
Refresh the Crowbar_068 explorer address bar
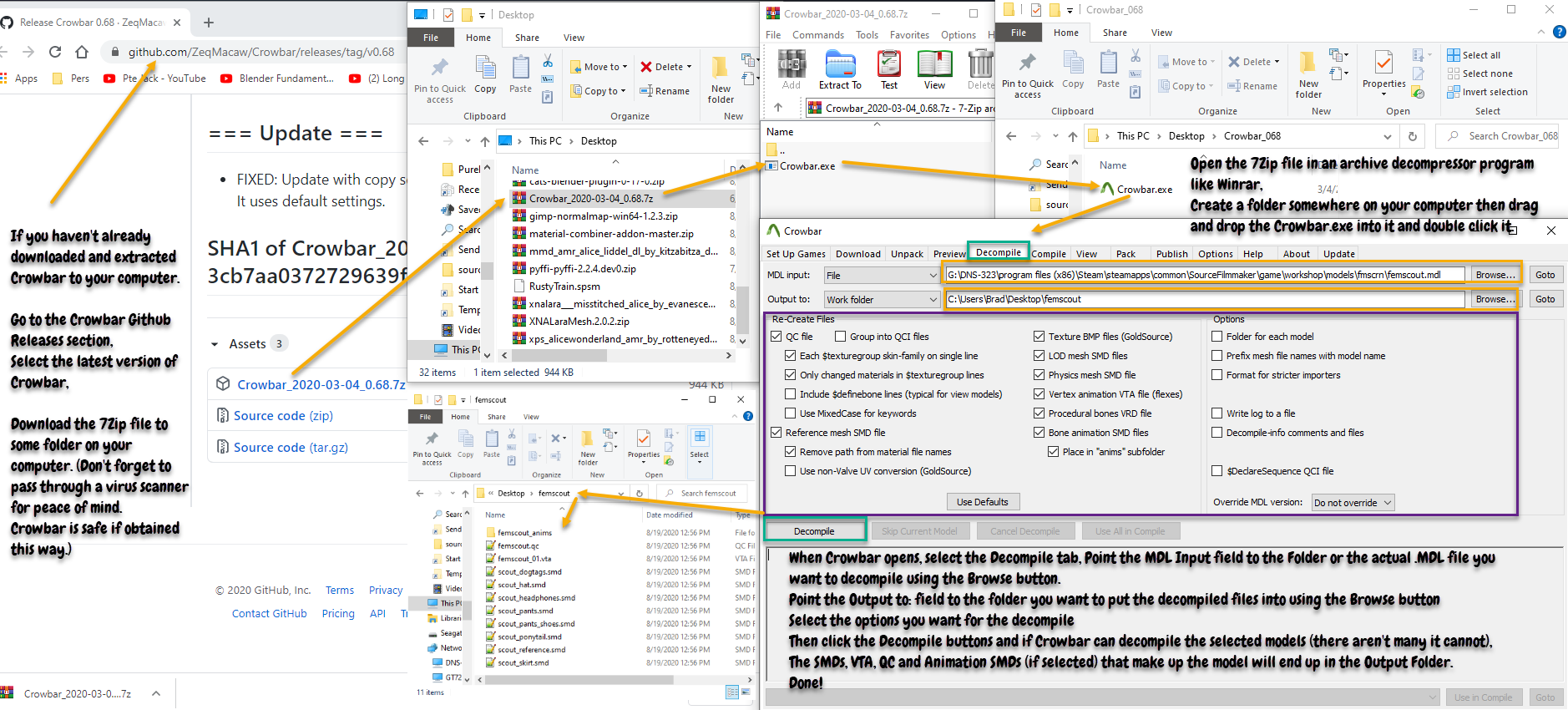point(1413,136)
